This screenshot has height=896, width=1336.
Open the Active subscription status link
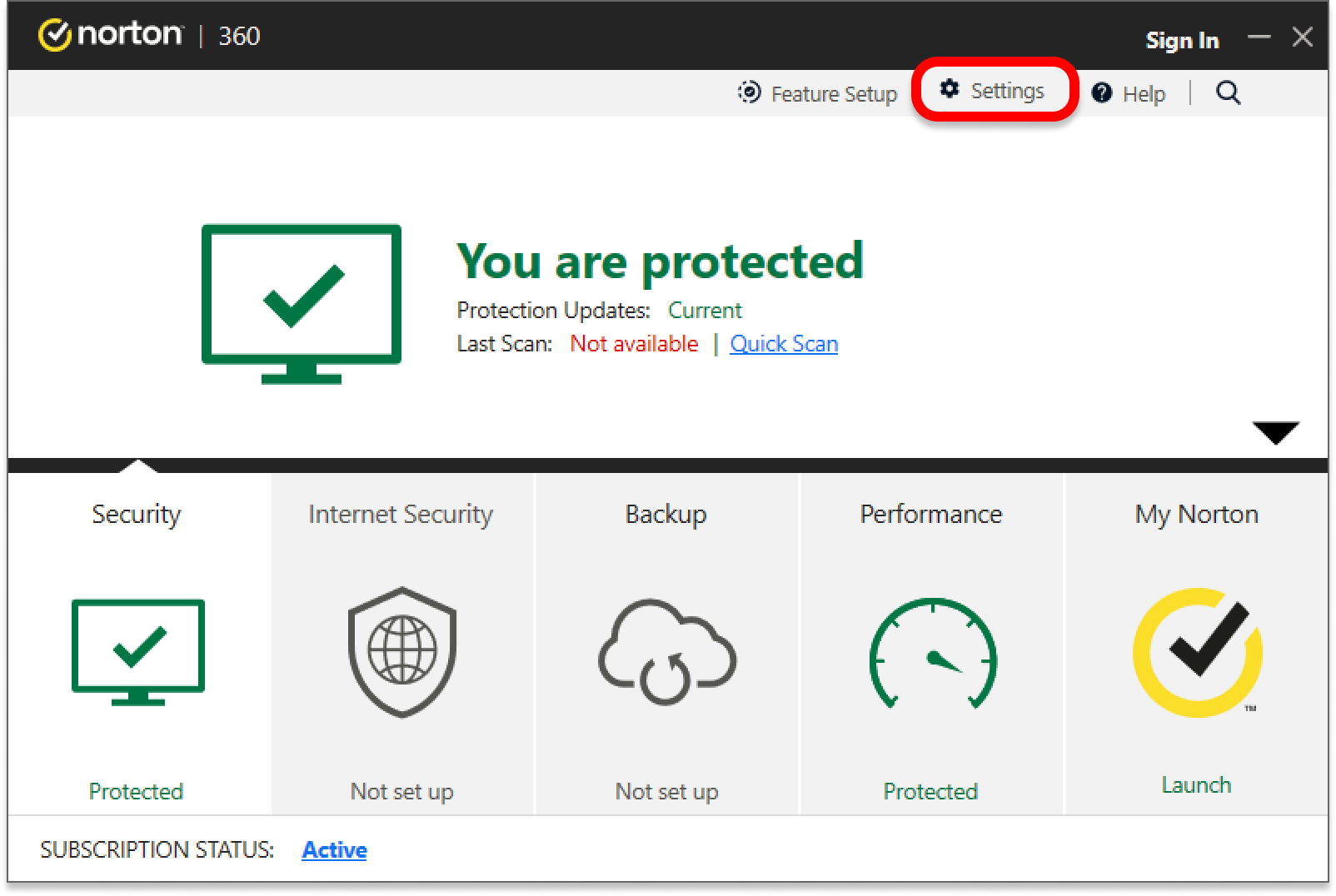[x=334, y=849]
